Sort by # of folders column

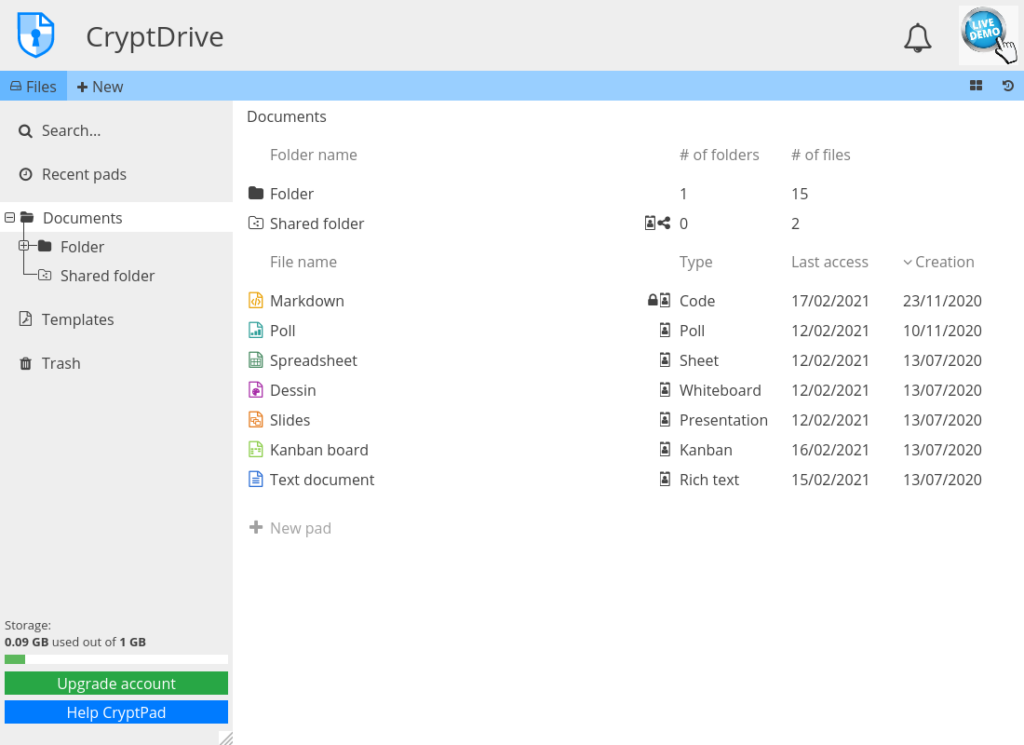(x=719, y=155)
